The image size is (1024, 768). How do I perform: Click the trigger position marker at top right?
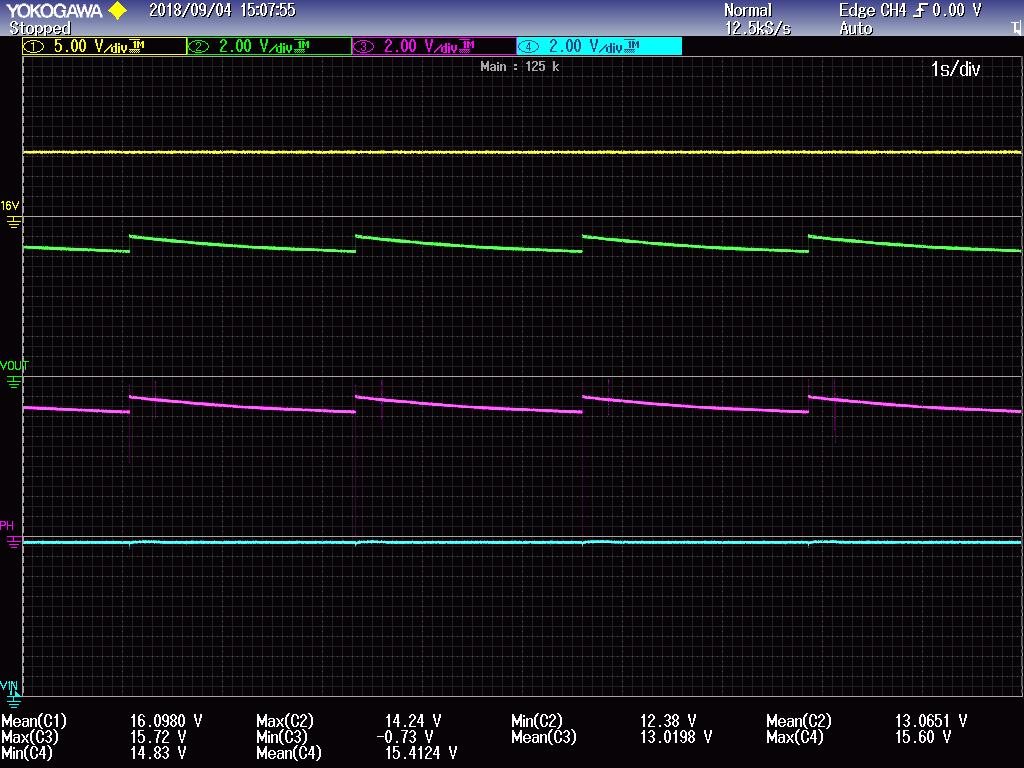(x=1016, y=28)
